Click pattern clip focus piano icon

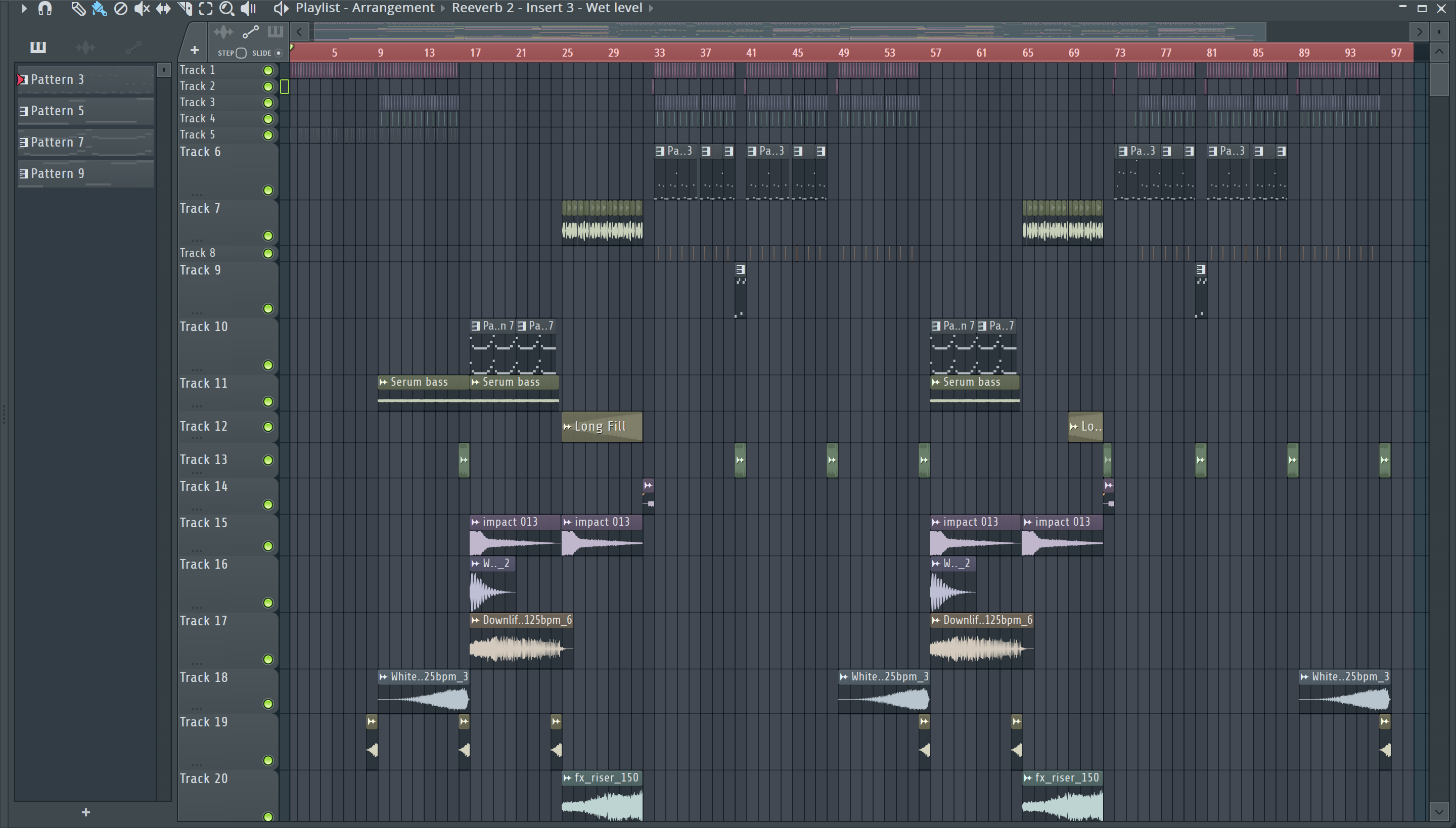pyautogui.click(x=275, y=32)
